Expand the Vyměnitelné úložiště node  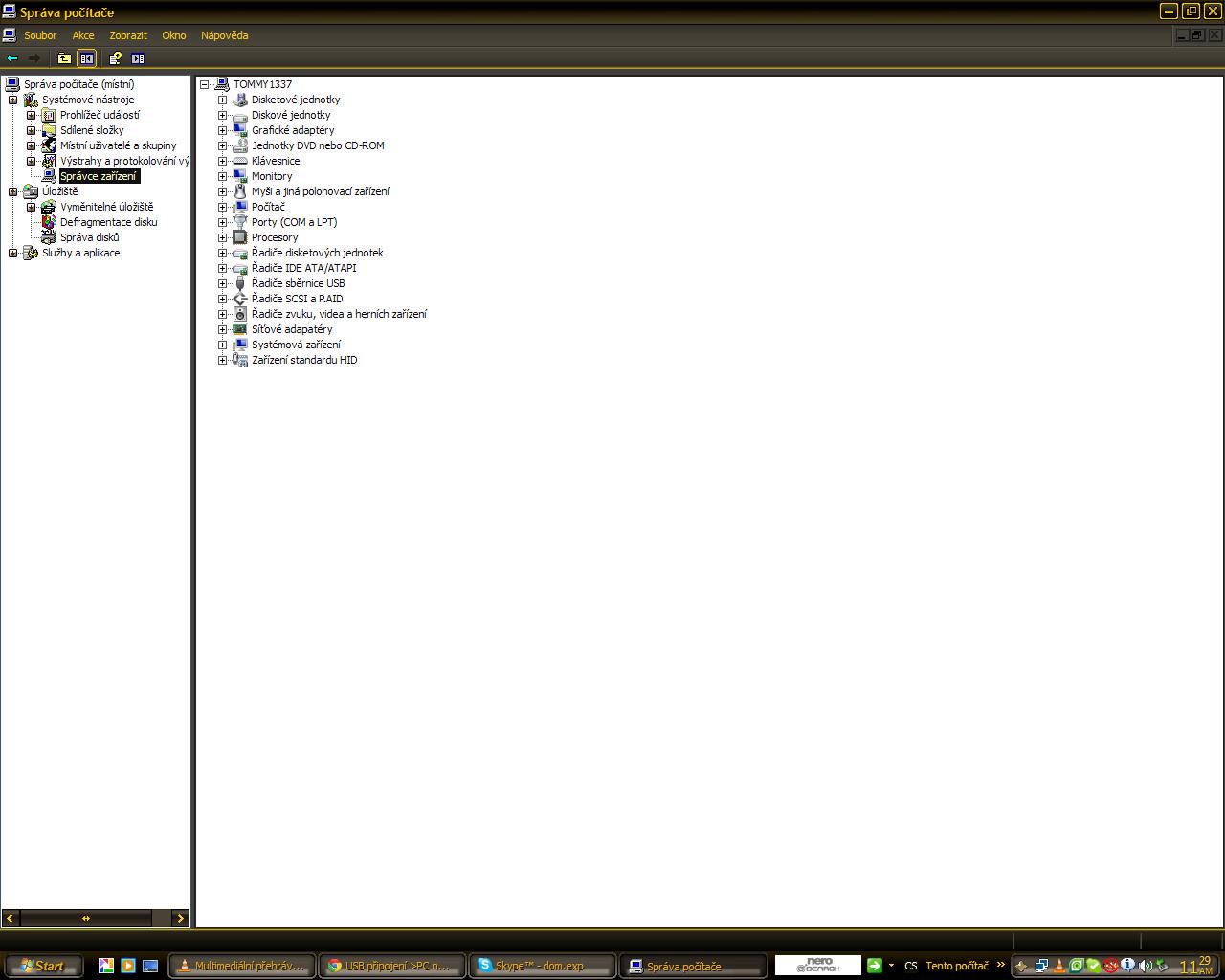32,207
